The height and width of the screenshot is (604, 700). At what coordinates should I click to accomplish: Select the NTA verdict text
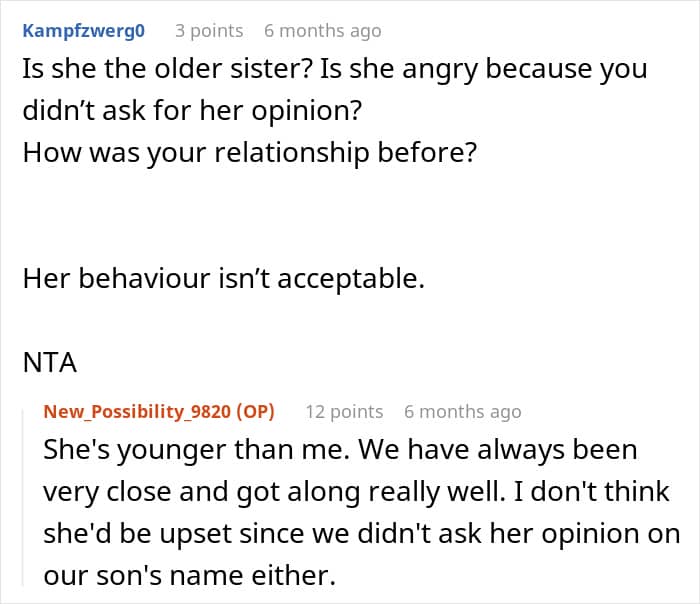pos(50,362)
